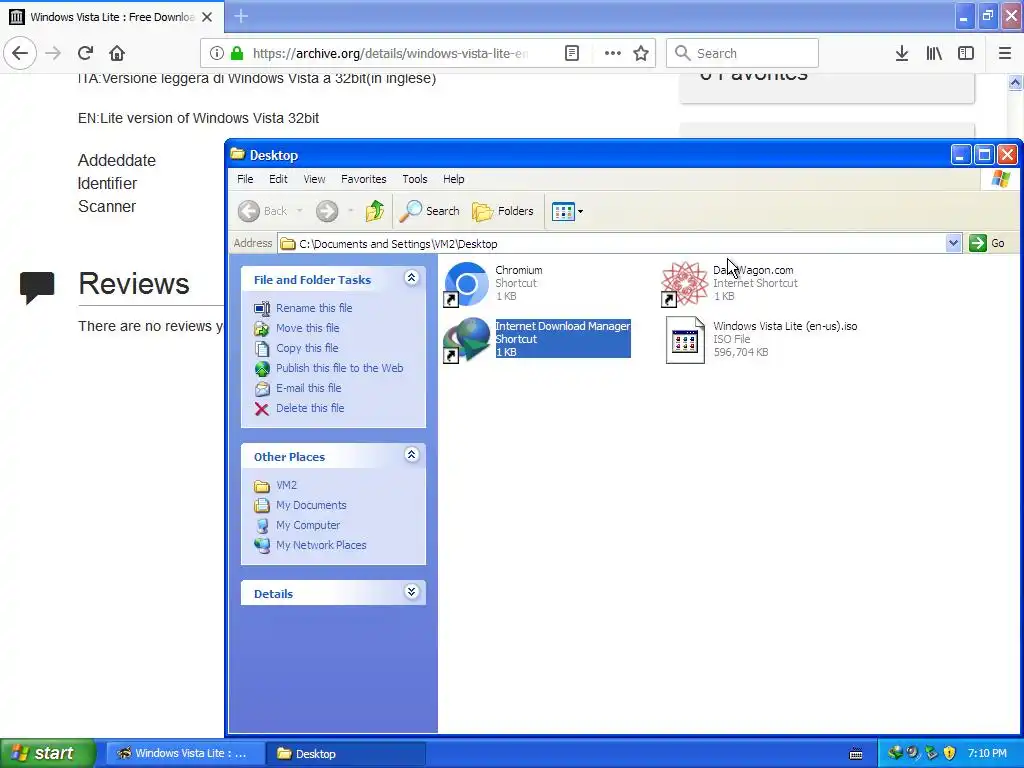Click Explorer Search toolbar button
The width and height of the screenshot is (1024, 768).
[x=430, y=211]
